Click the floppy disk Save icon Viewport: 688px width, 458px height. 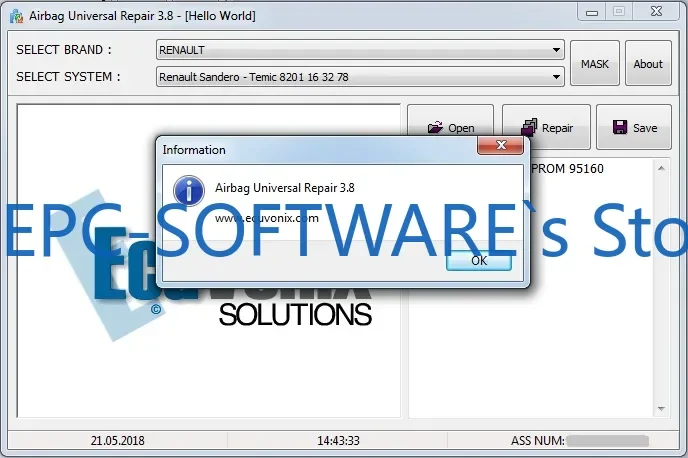(620, 127)
